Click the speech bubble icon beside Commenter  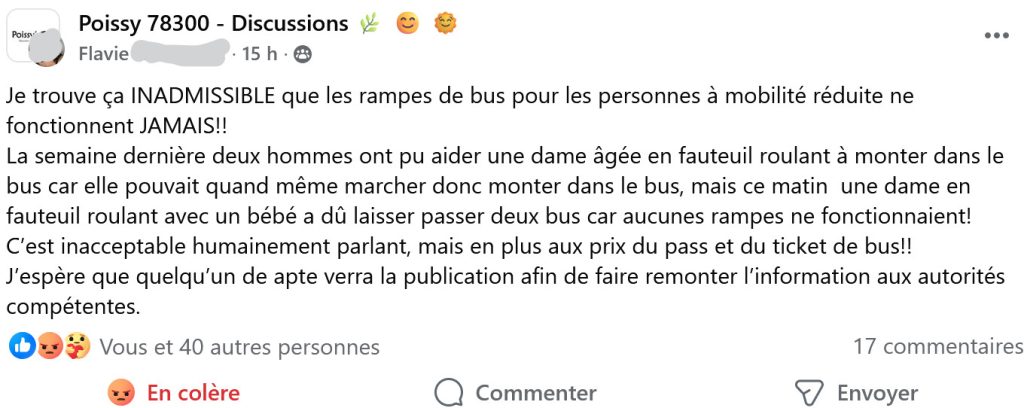tap(450, 393)
